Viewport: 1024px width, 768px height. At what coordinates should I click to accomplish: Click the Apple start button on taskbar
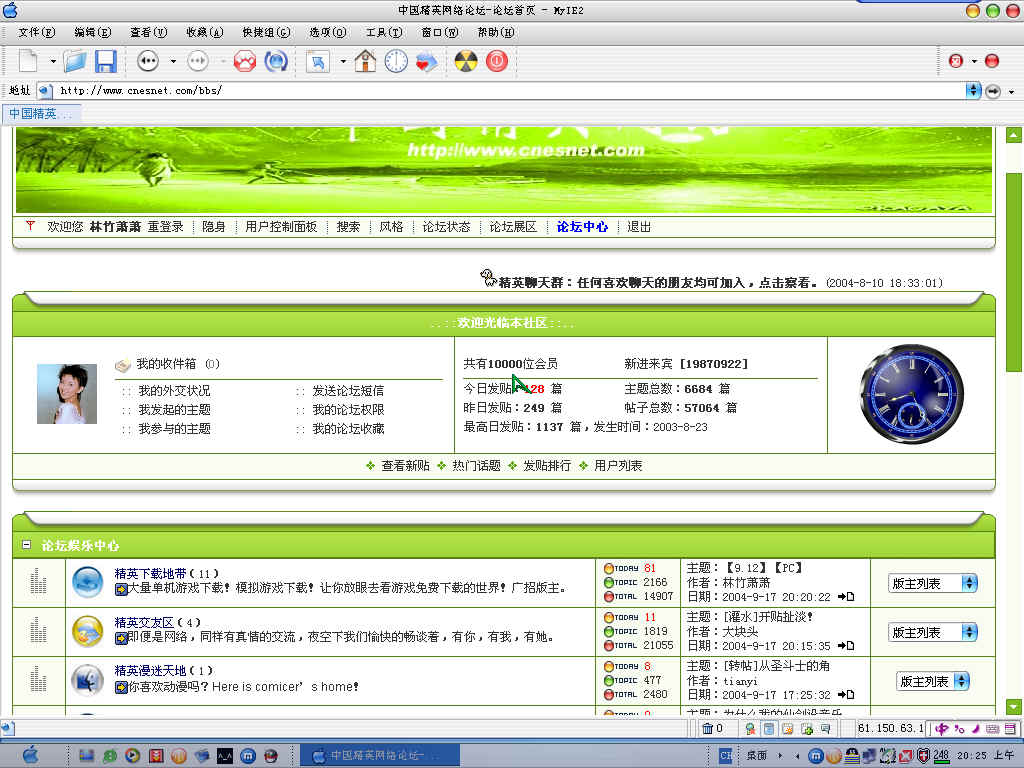coord(31,756)
